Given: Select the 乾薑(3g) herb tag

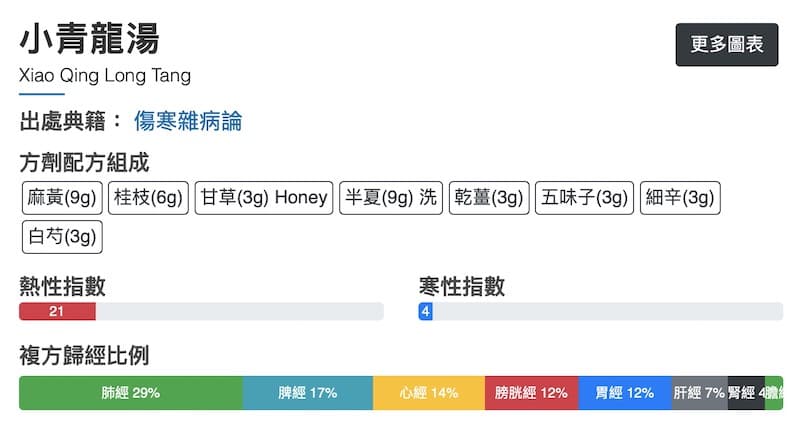Looking at the screenshot, I should 488,198.
